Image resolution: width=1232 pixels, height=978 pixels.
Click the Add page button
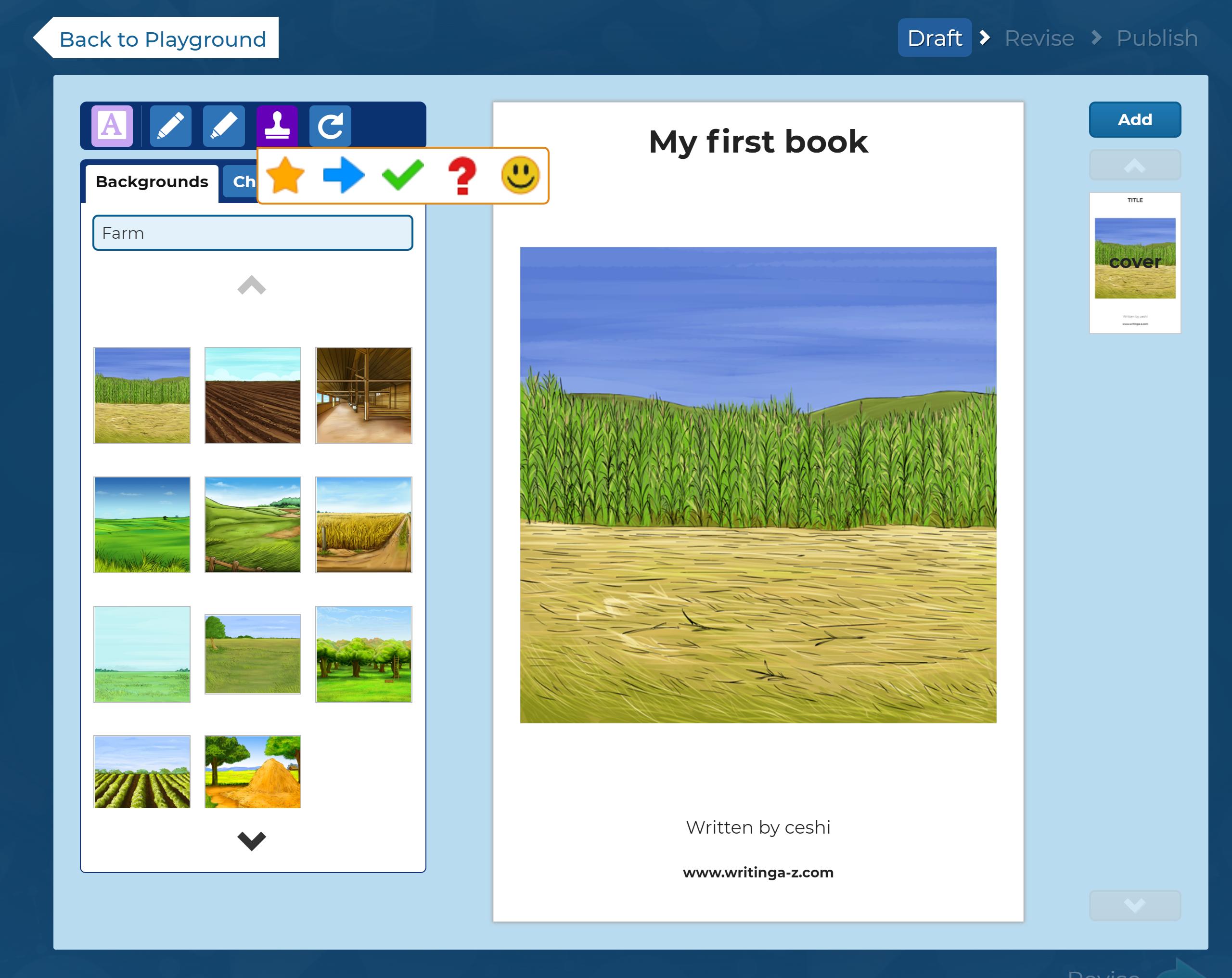tap(1134, 119)
